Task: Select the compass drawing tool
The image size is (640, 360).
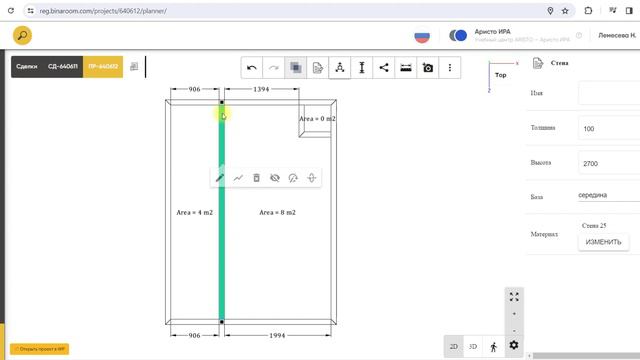Action: click(x=340, y=68)
